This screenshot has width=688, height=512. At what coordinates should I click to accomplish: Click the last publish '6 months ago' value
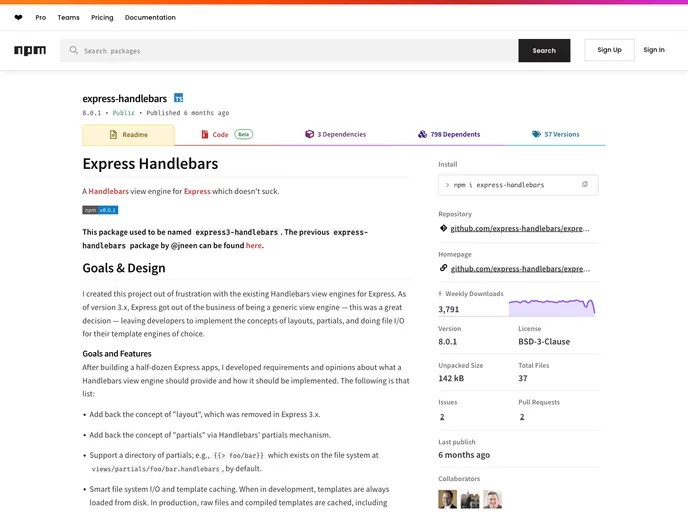point(464,455)
